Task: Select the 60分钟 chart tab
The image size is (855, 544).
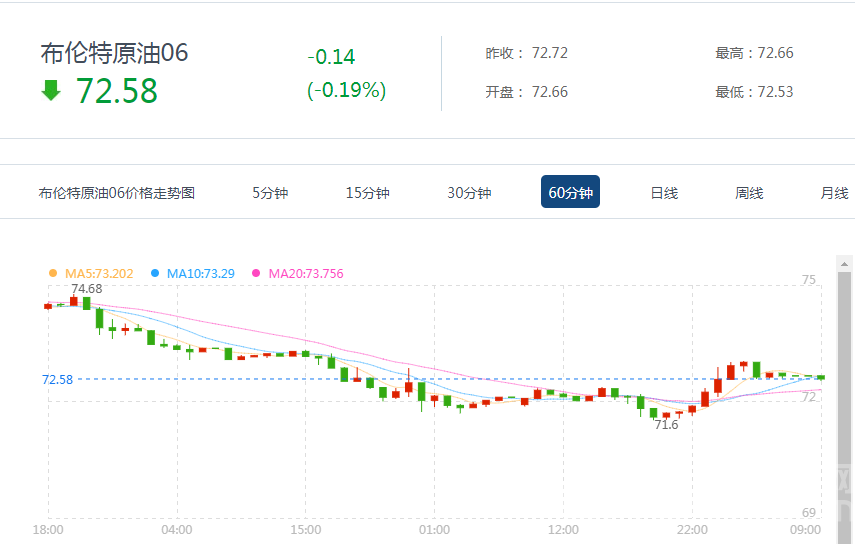Action: (570, 191)
